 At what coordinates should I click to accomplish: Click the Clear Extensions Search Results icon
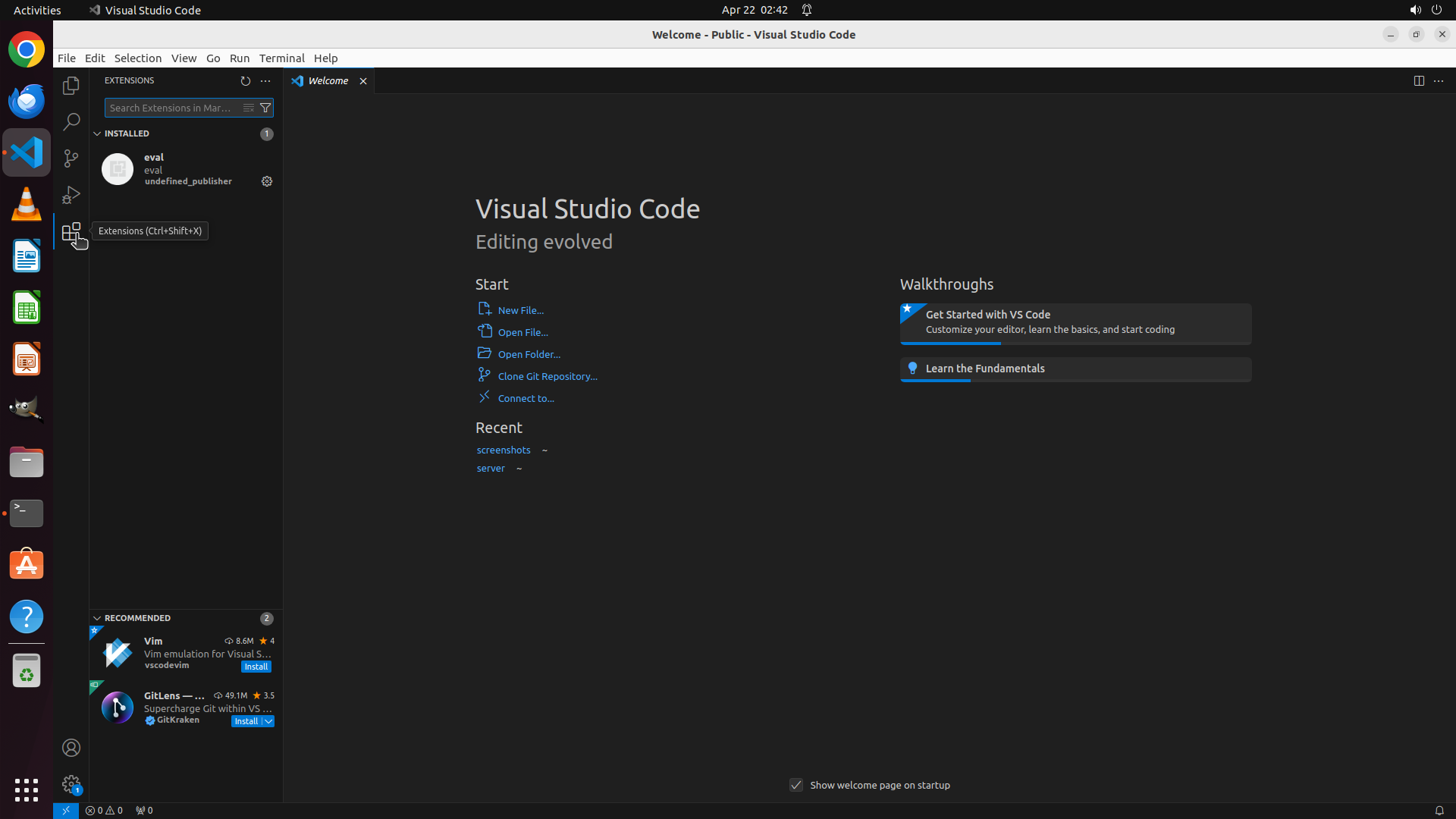pos(248,108)
